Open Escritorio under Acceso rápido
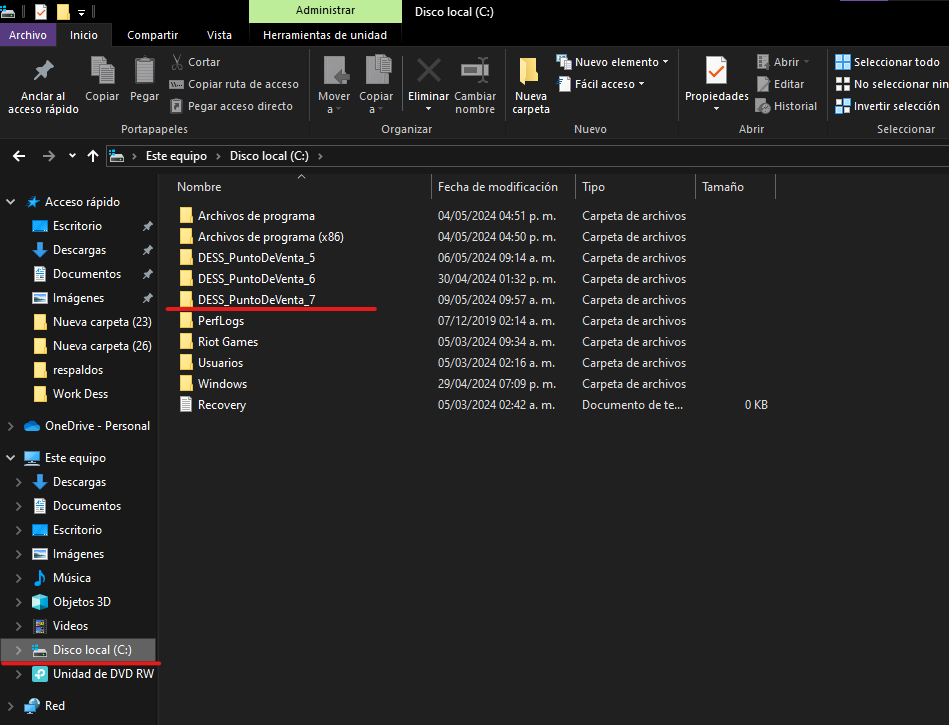This screenshot has height=725, width=949. click(77, 226)
